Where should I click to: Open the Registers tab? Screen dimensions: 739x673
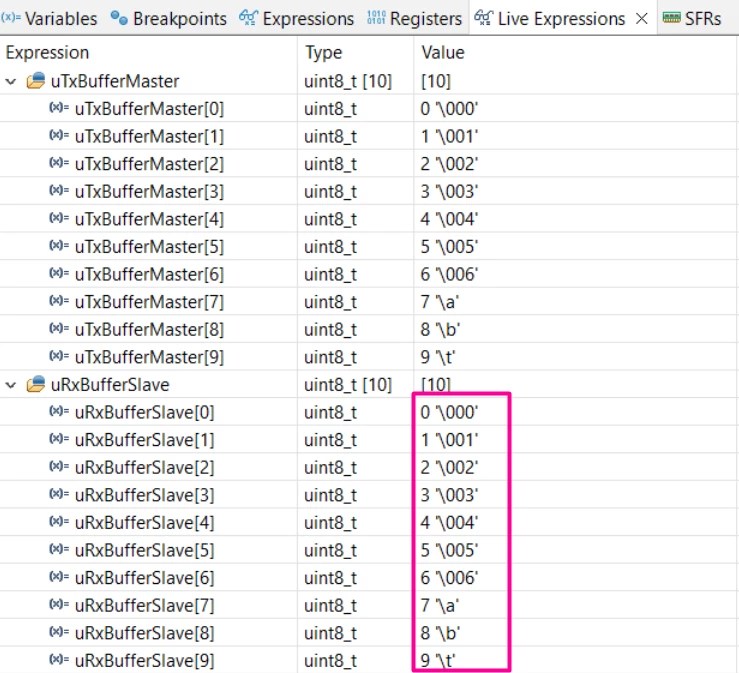click(x=415, y=19)
